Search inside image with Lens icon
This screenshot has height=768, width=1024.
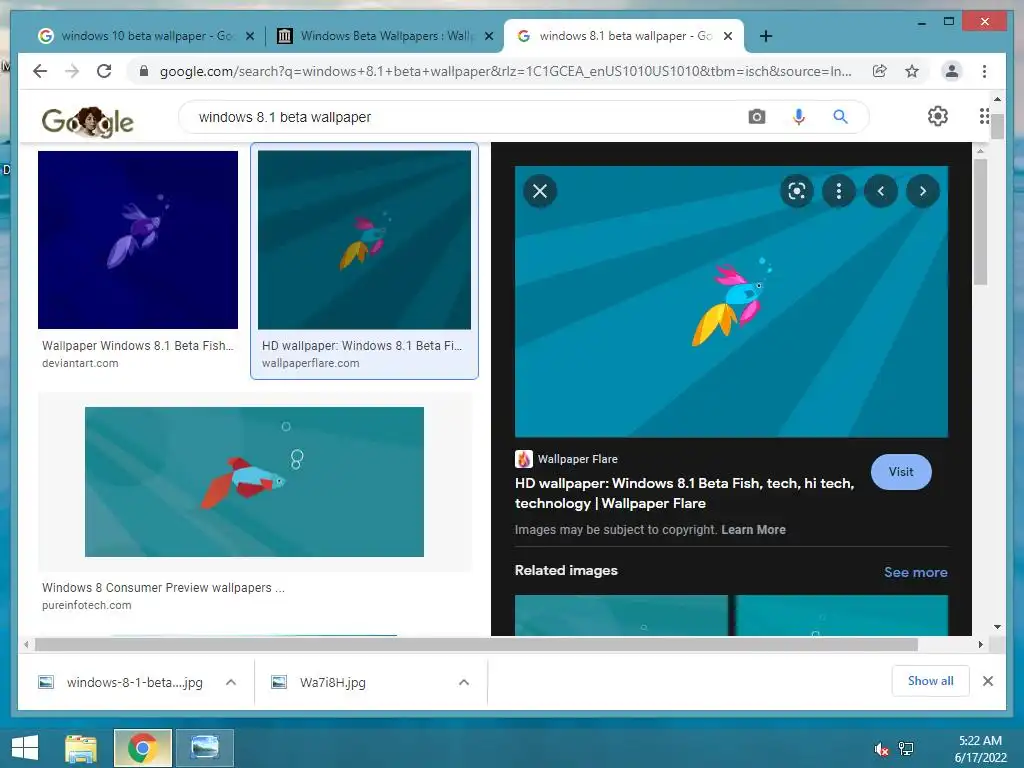[x=797, y=191]
